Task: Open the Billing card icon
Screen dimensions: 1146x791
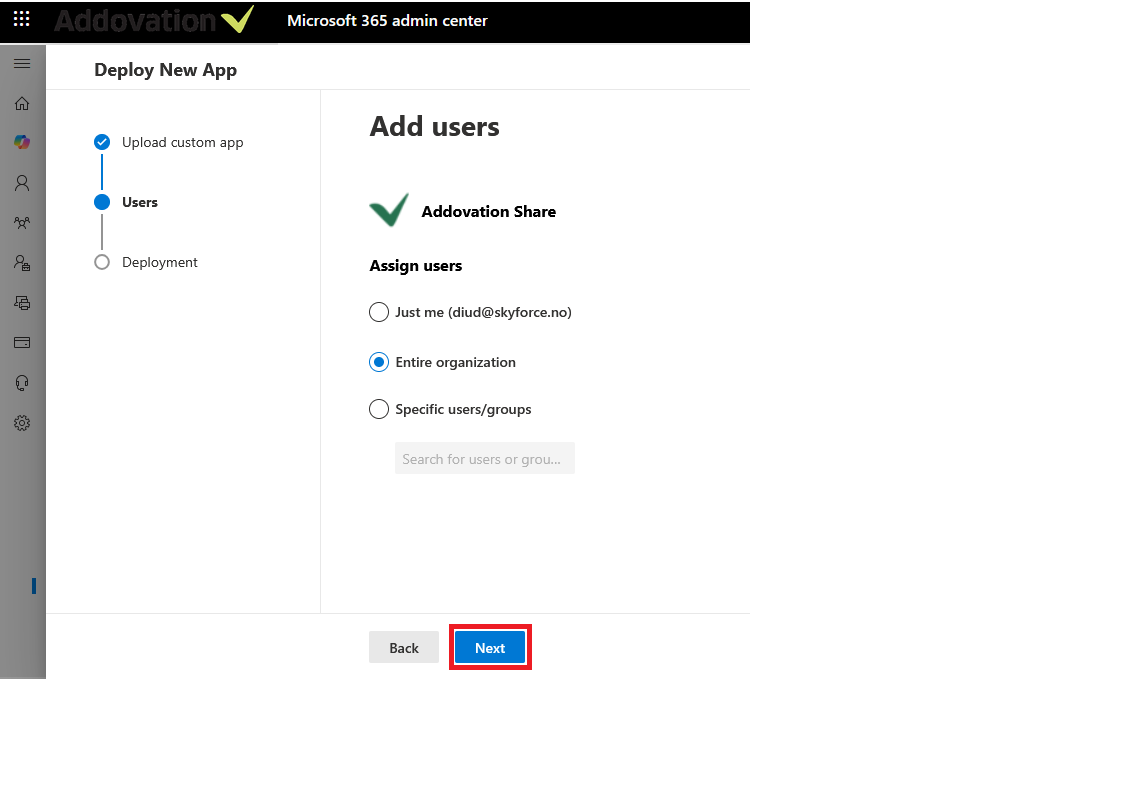Action: (22, 343)
